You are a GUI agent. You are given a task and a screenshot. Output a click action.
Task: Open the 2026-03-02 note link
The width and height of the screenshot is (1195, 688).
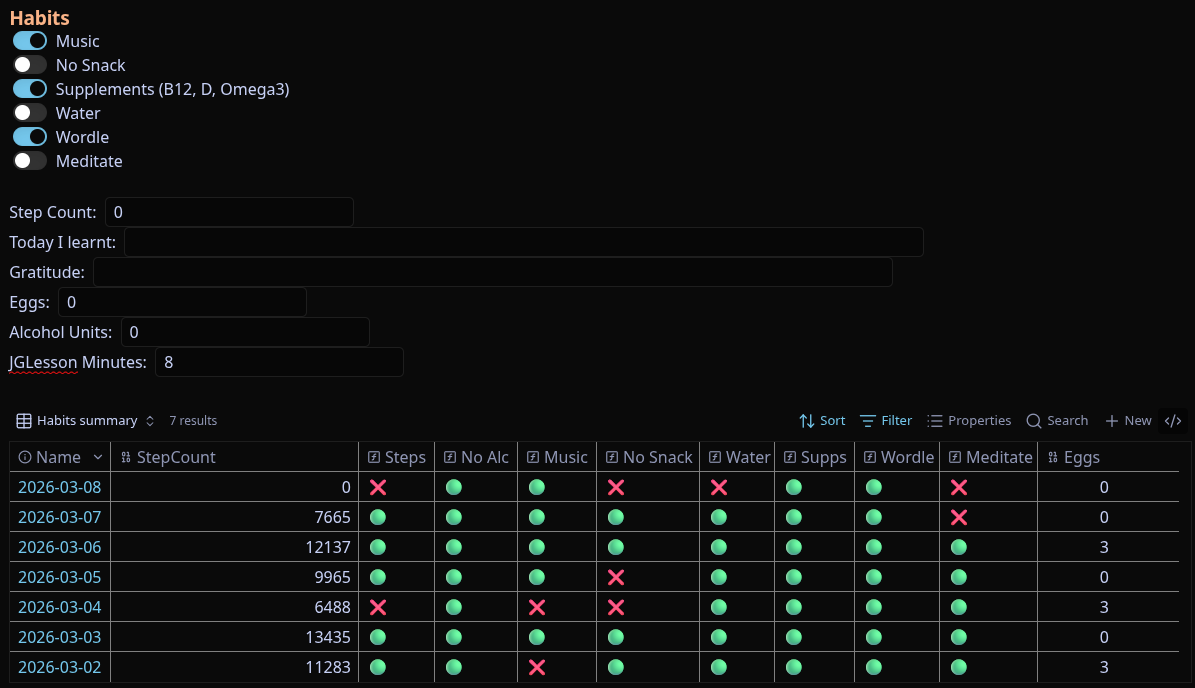(x=59, y=667)
